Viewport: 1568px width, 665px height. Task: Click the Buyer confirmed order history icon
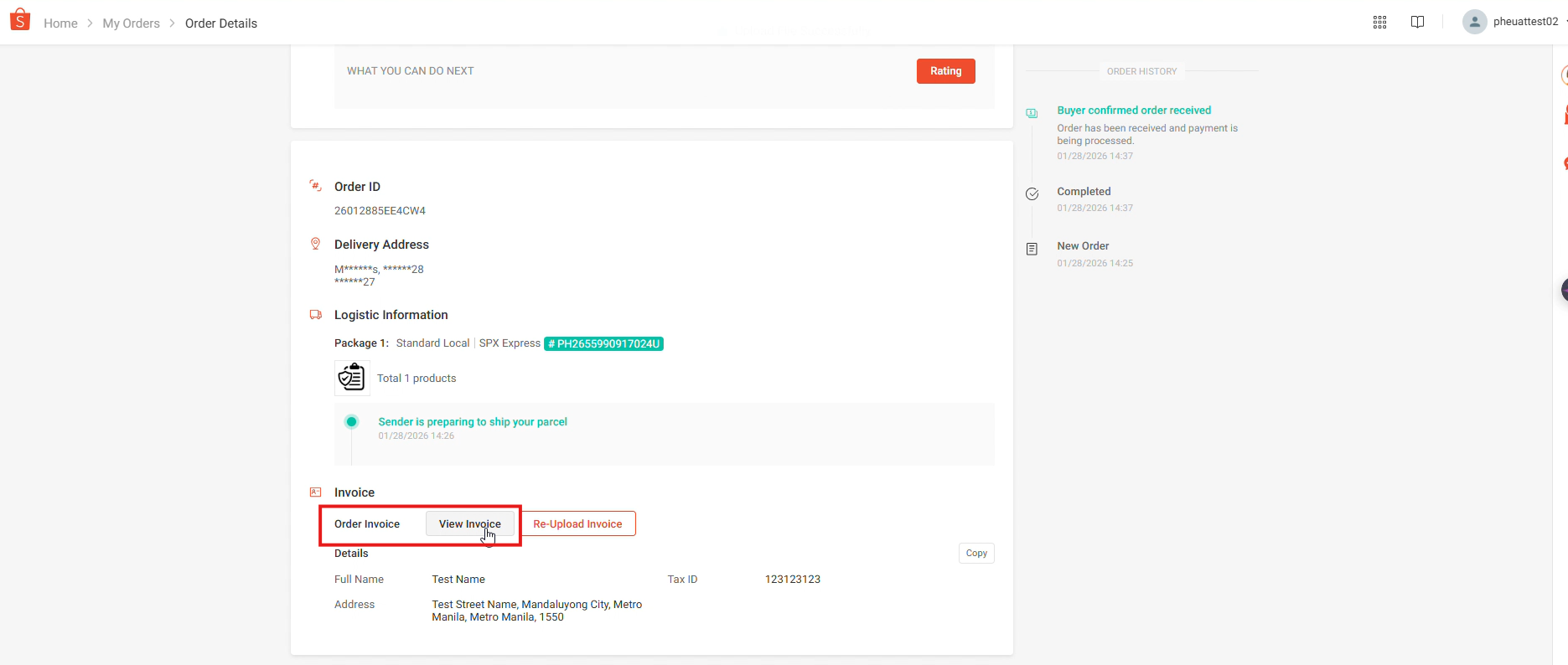(x=1032, y=113)
